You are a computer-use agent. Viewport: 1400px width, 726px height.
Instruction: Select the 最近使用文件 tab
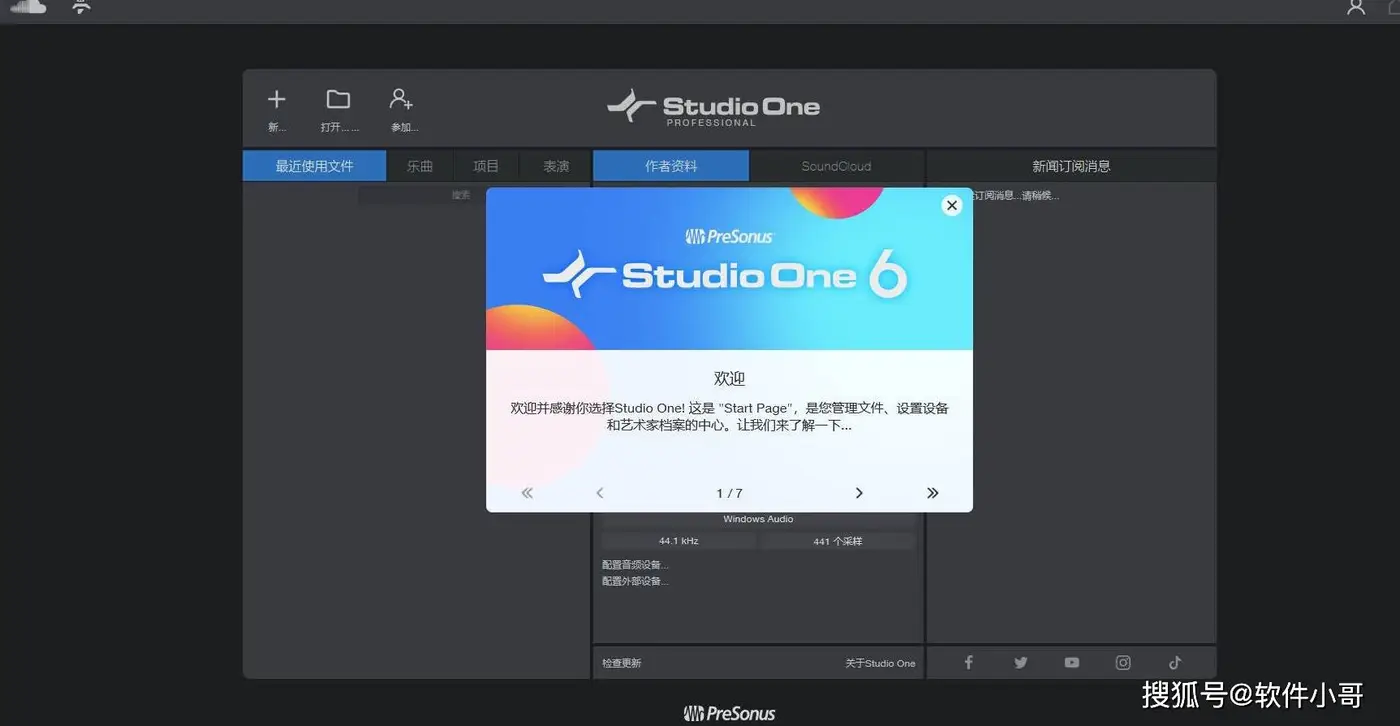pyautogui.click(x=314, y=166)
